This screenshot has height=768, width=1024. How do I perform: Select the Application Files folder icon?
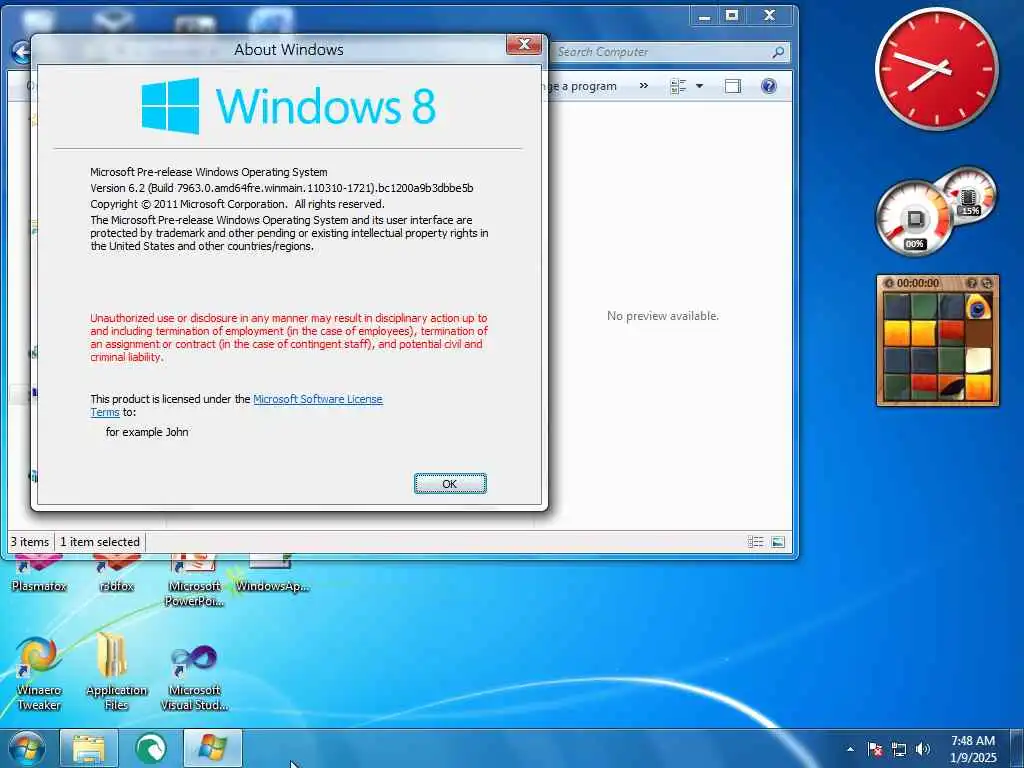116,673
